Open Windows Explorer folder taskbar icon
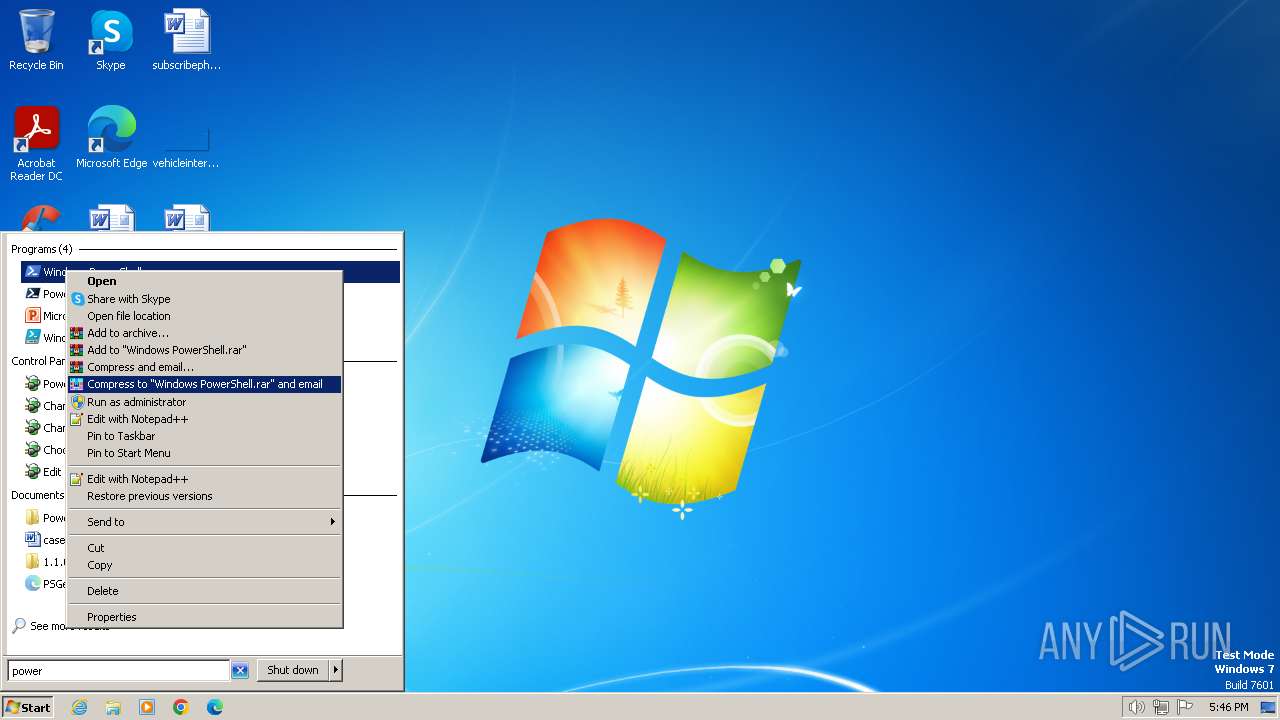This screenshot has height=720, width=1280. [x=113, y=707]
